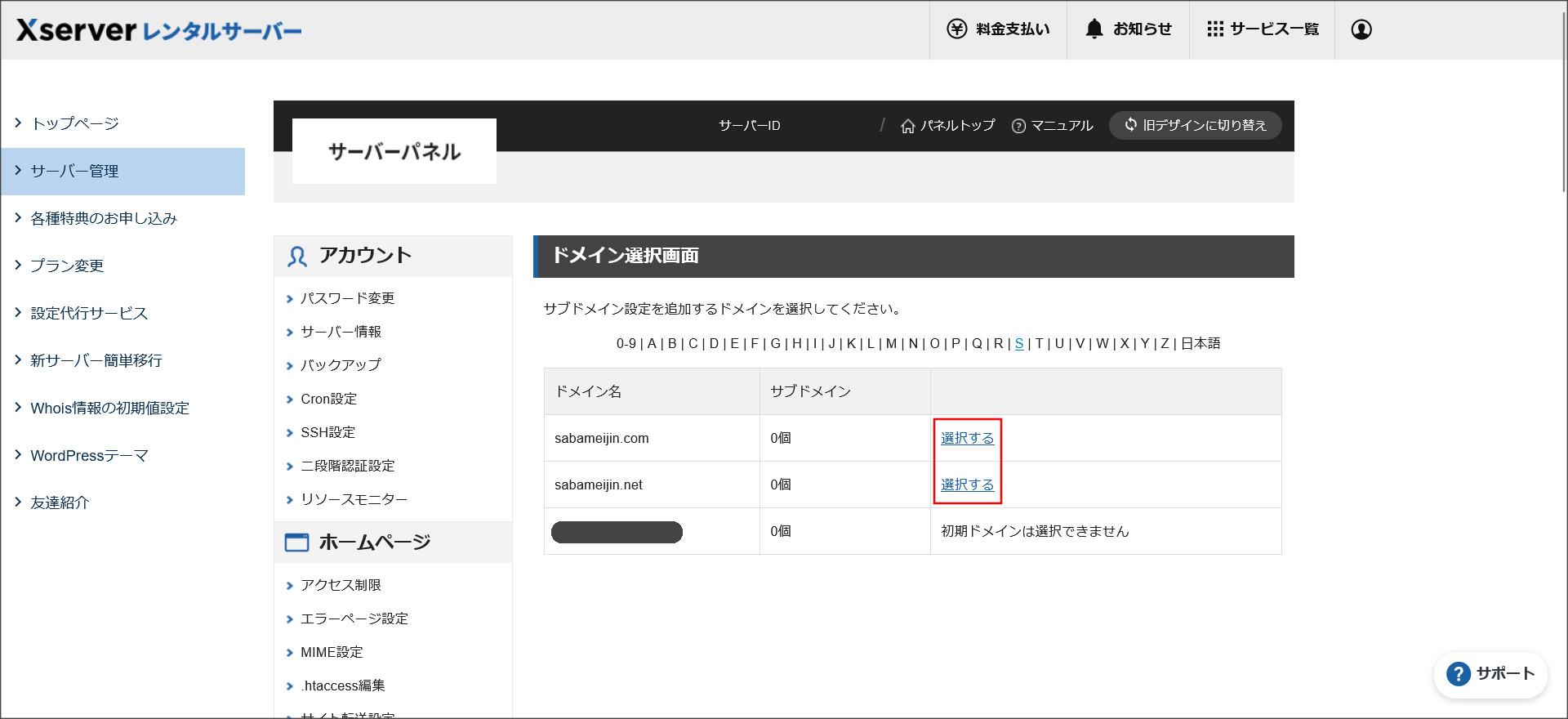Open Cron設定 link
The width and height of the screenshot is (1568, 719).
tap(328, 399)
